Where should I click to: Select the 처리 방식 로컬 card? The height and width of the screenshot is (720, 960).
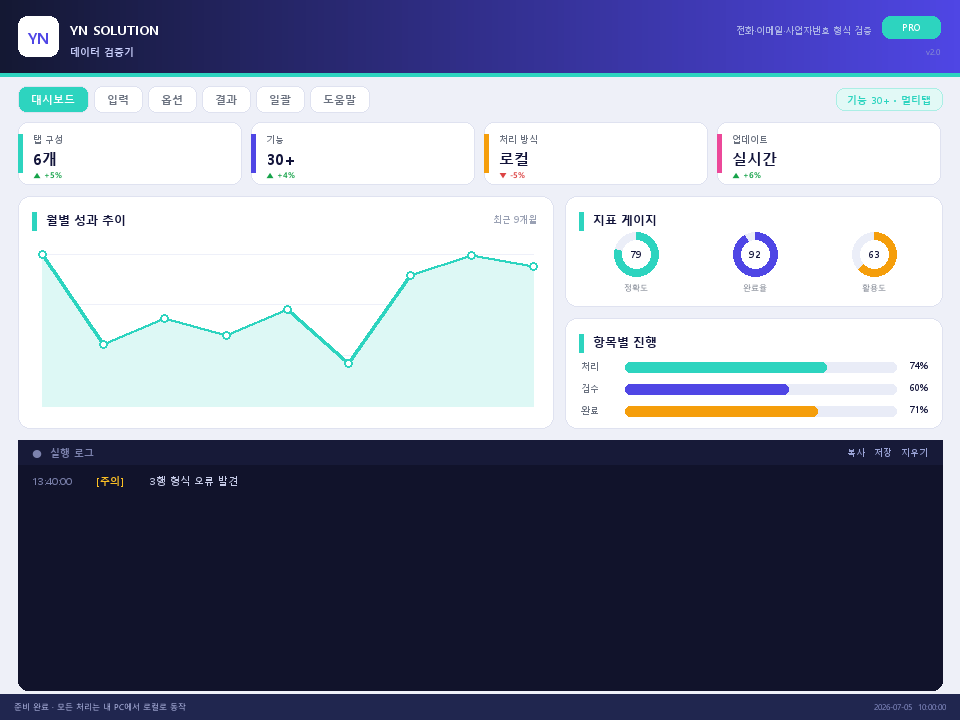coord(596,154)
